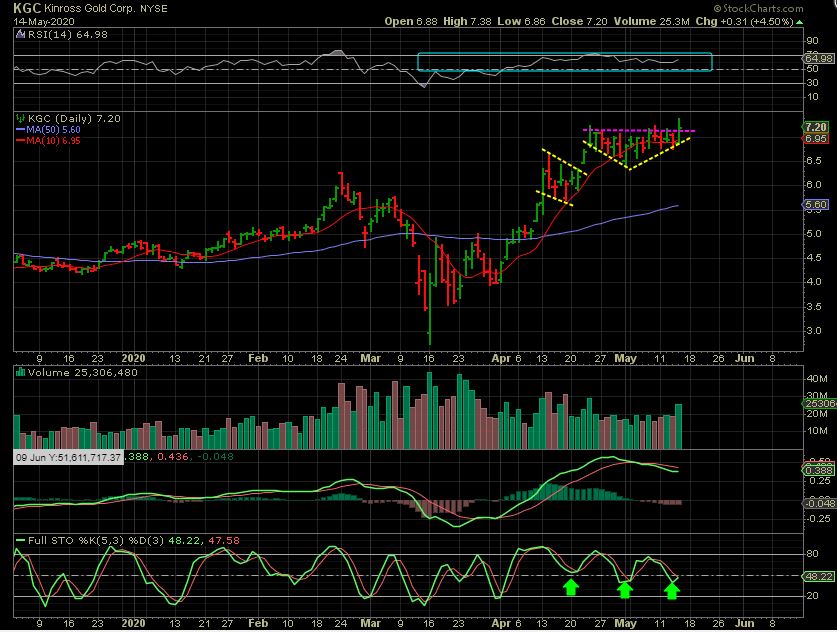837x632 pixels.
Task: Click Mar on the price chart date axis
Action: click(370, 358)
